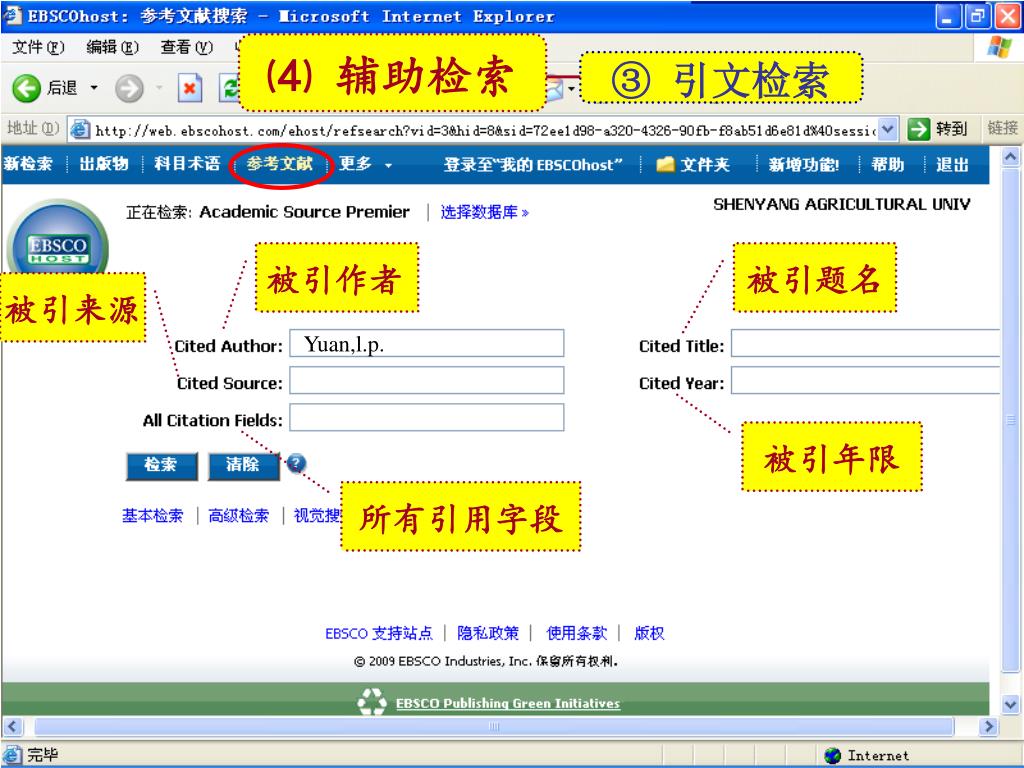Click the 检索 search button
The image size is (1024, 768).
pyautogui.click(x=161, y=466)
